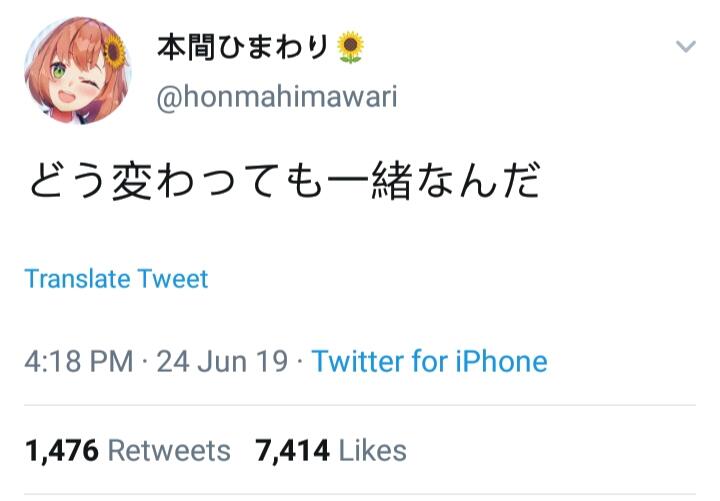Open the Likes list label
Viewport: 720px width, 501px height.
click(x=372, y=450)
